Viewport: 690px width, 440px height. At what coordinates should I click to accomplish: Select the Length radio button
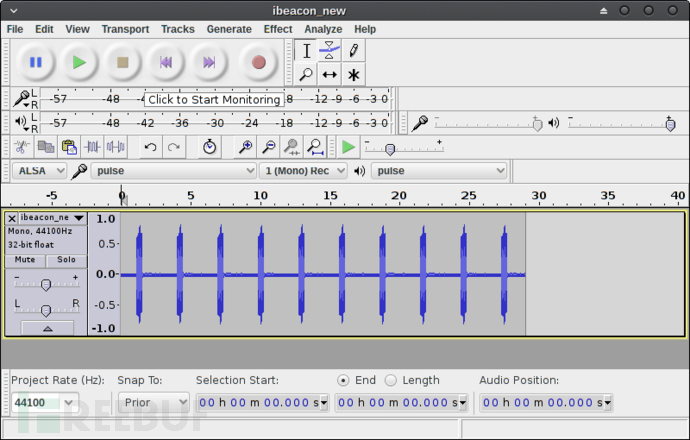[x=390, y=381]
